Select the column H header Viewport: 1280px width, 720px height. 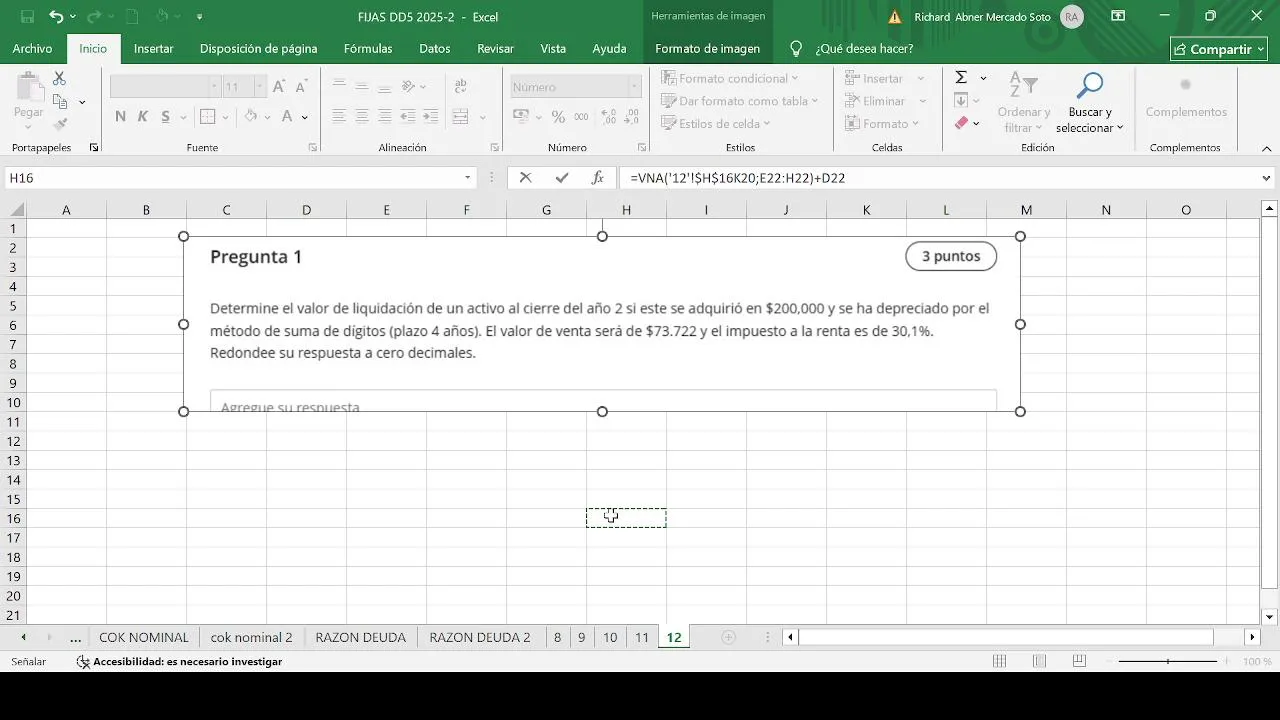626,210
